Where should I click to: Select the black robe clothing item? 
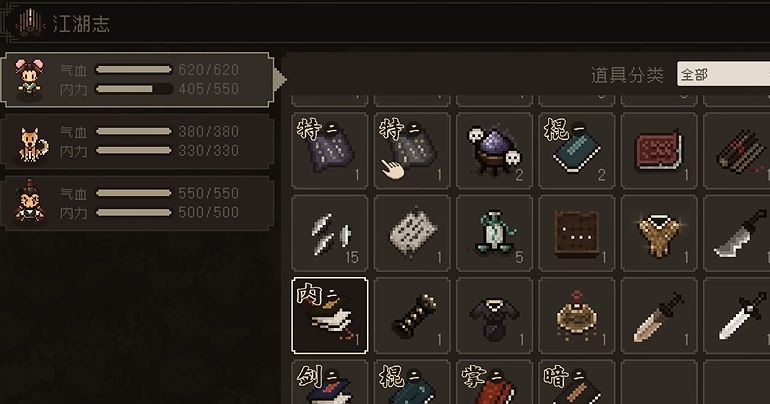tap(494, 316)
